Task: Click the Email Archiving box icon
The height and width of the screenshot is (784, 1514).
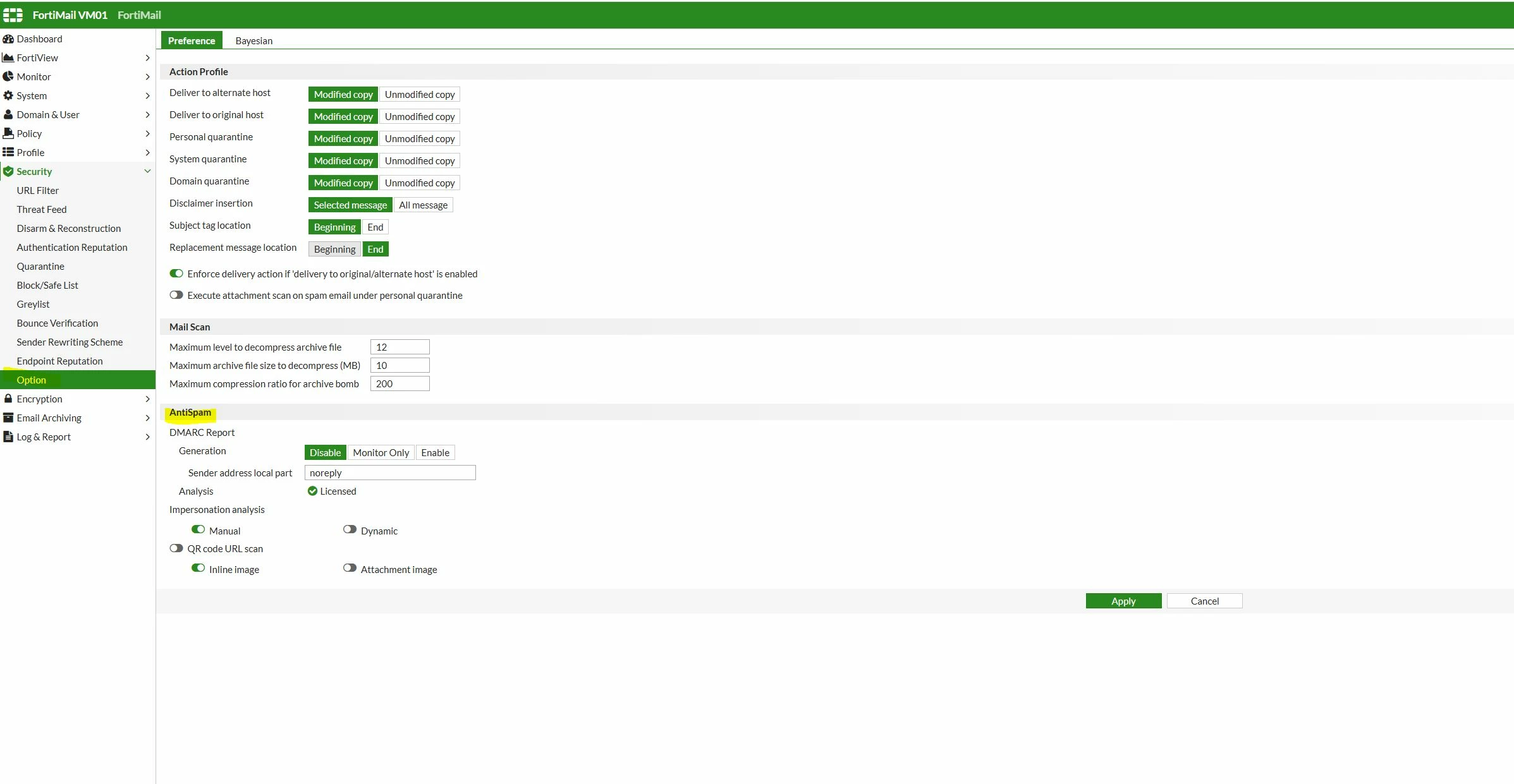Action: coord(8,418)
